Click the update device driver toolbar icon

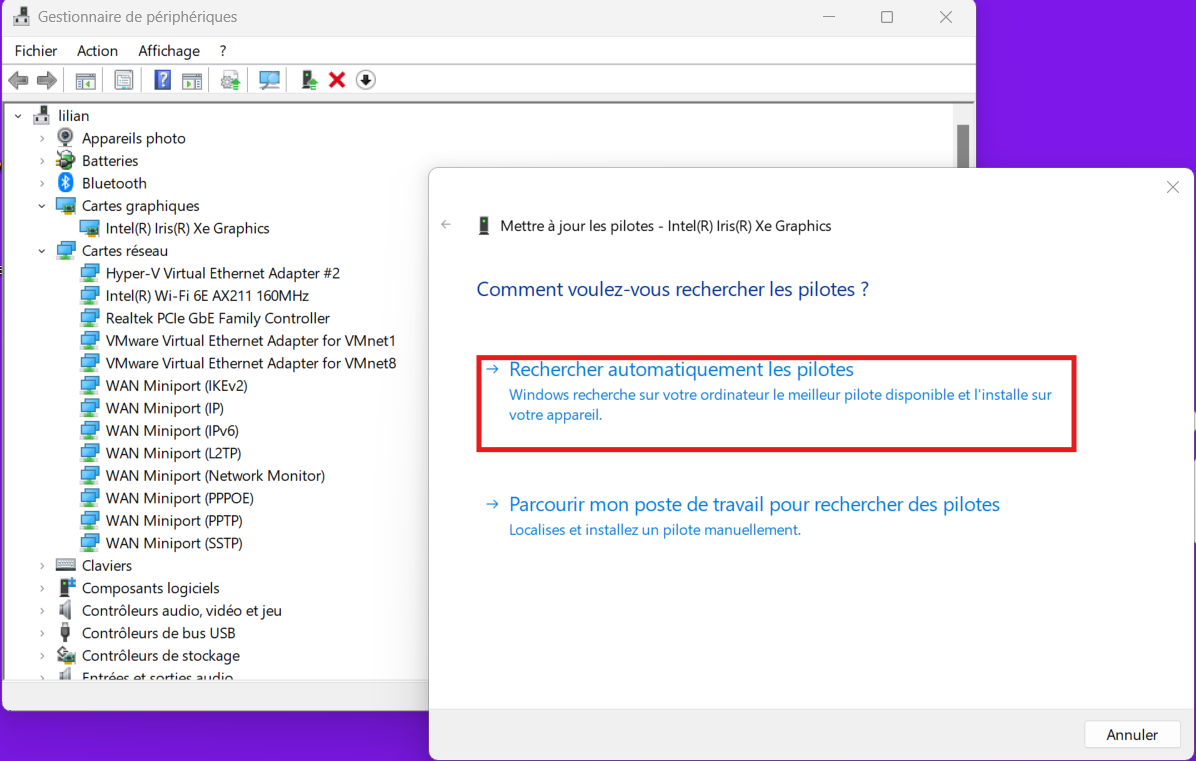(309, 80)
